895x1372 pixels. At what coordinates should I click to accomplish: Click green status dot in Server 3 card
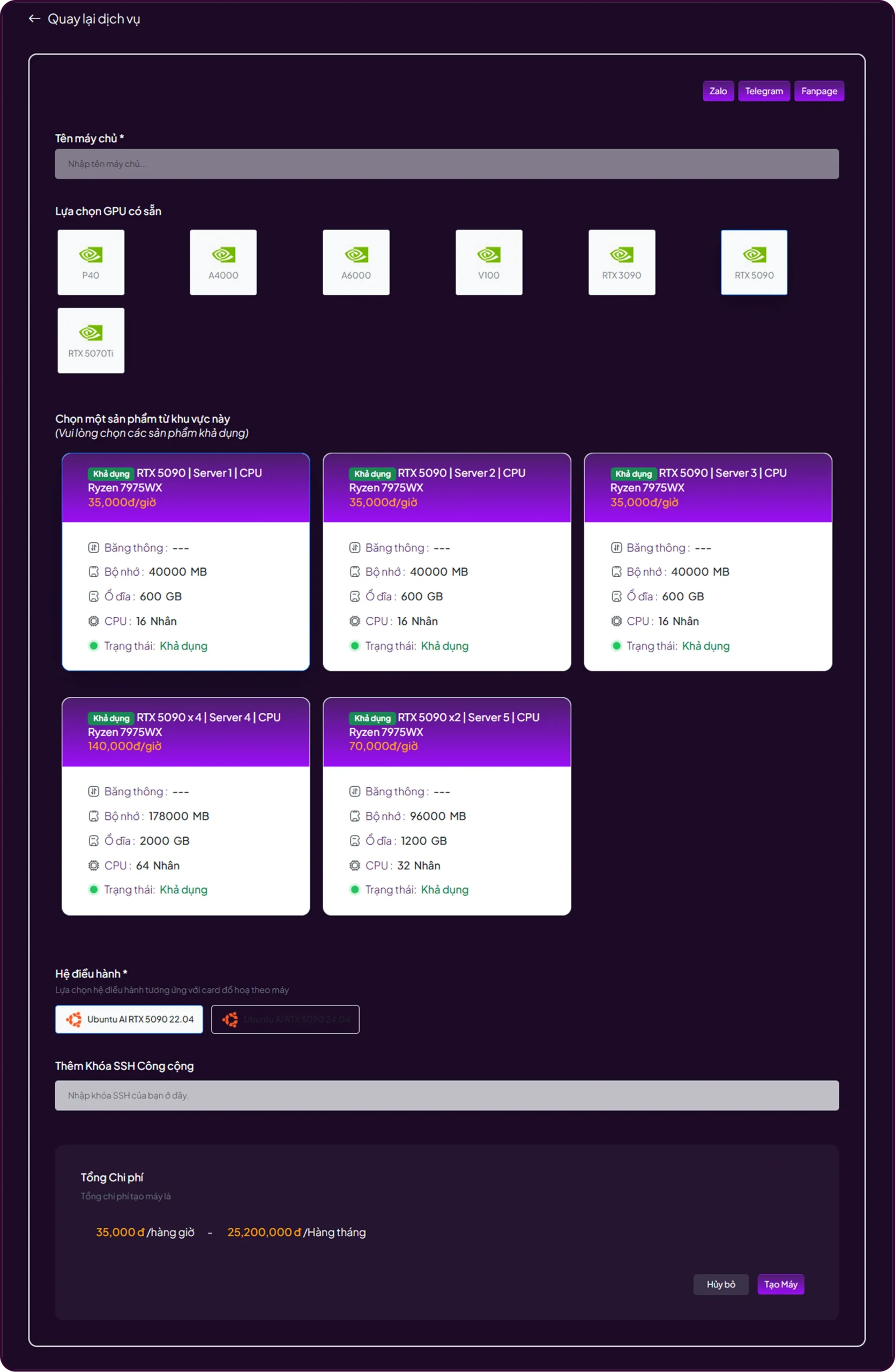click(616, 646)
